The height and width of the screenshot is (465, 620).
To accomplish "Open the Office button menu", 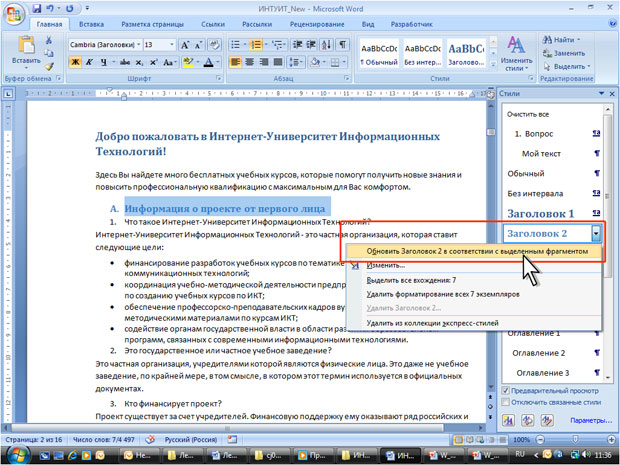I will click(x=13, y=14).
